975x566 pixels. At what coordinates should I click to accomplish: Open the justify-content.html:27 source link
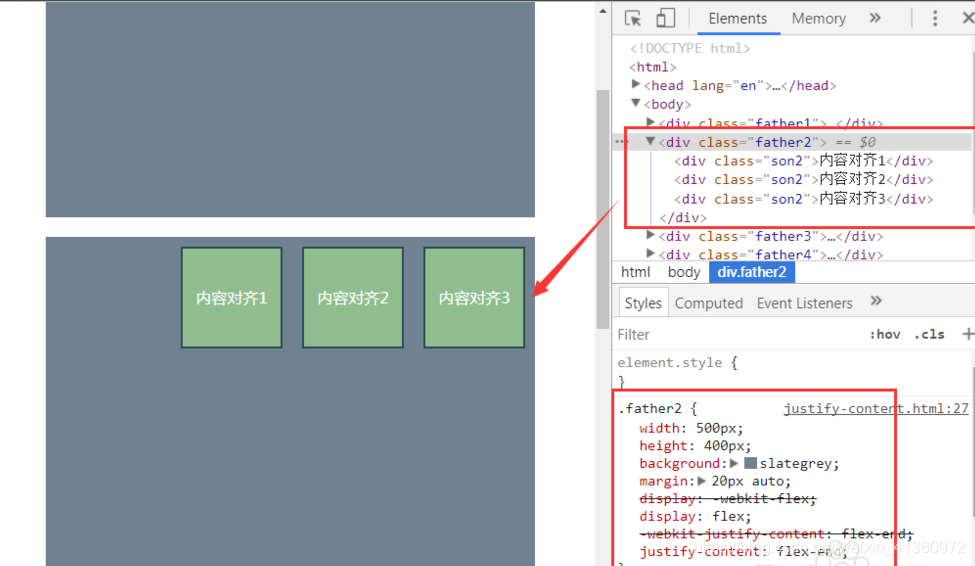tap(876, 409)
